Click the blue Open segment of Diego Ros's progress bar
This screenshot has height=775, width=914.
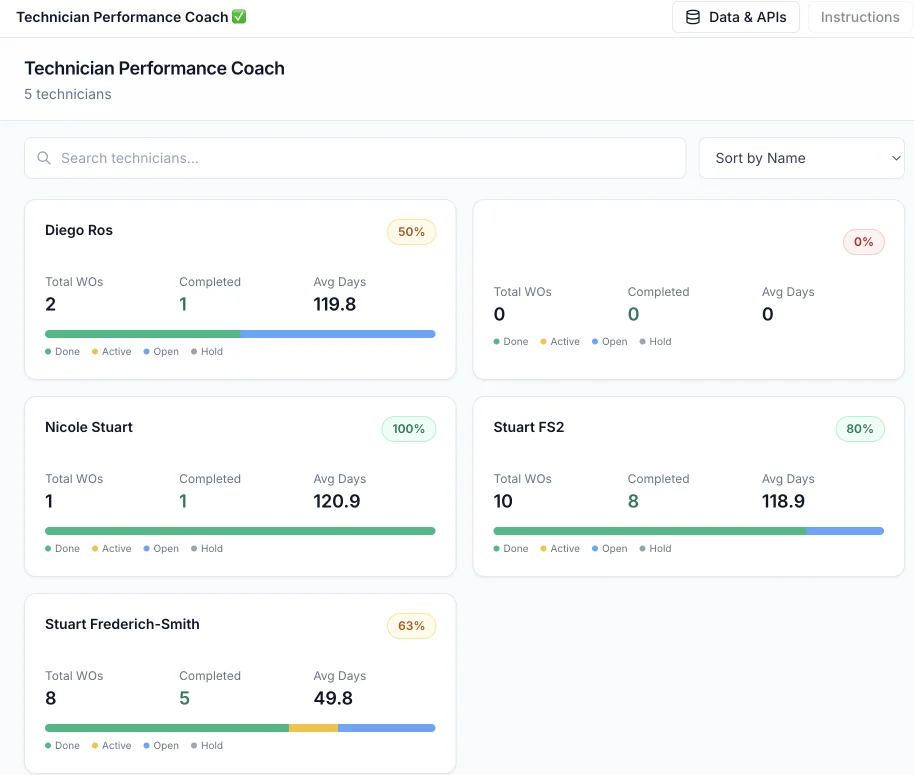point(337,334)
